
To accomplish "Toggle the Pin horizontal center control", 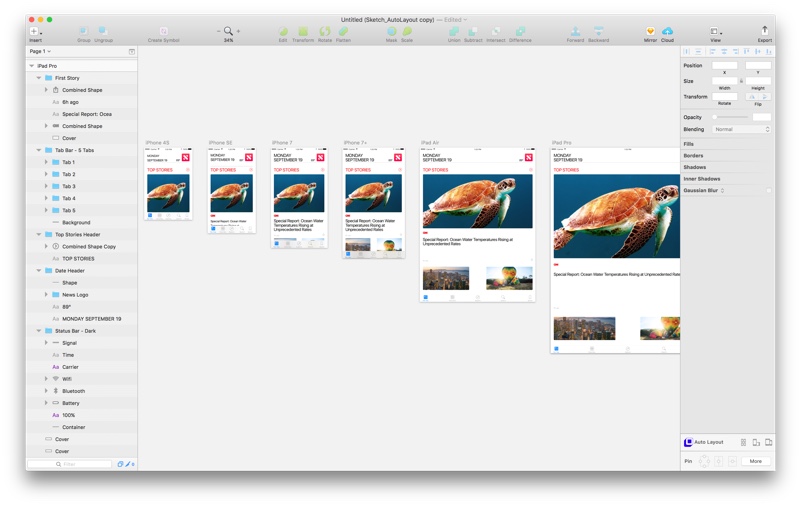I will pos(719,461).
